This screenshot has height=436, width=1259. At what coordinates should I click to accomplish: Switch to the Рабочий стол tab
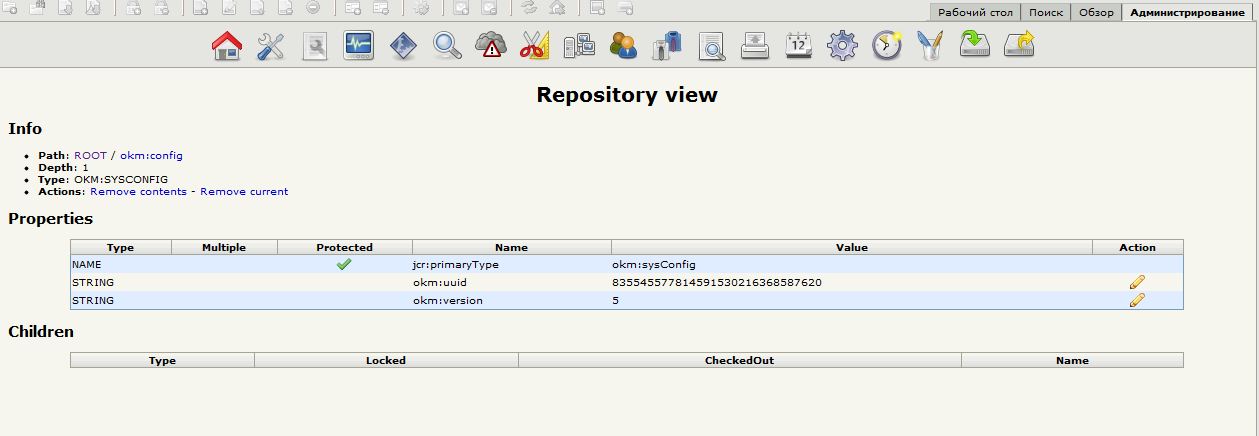(974, 12)
